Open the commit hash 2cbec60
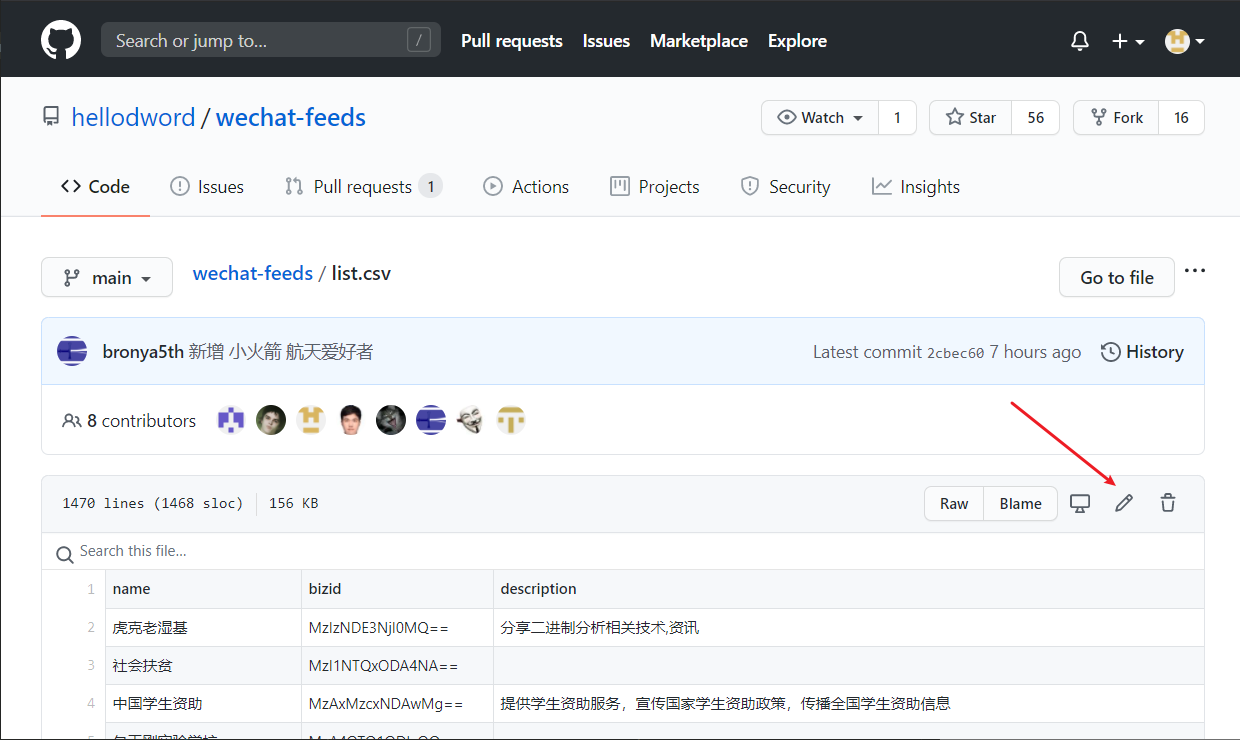Image resolution: width=1240 pixels, height=740 pixels. pyautogui.click(x=955, y=353)
